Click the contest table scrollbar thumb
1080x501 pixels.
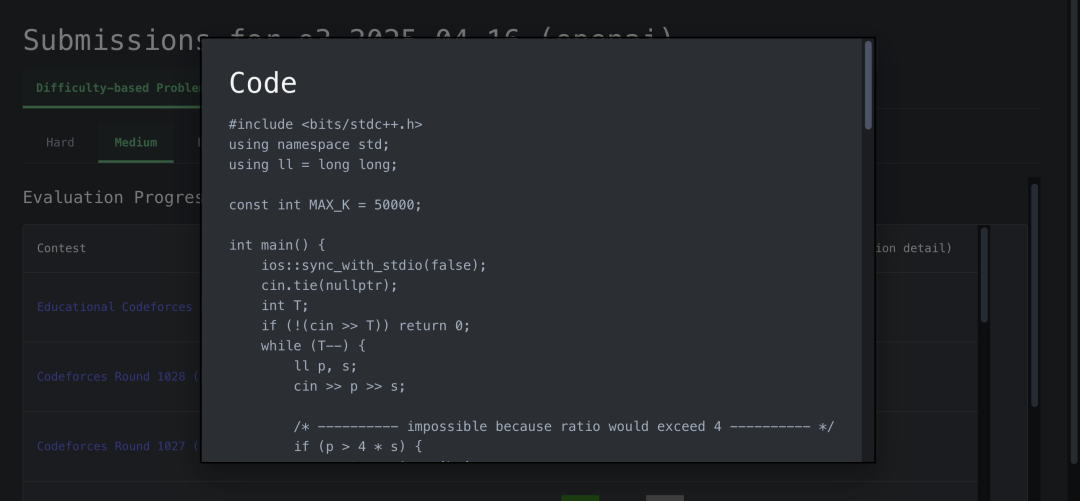984,276
